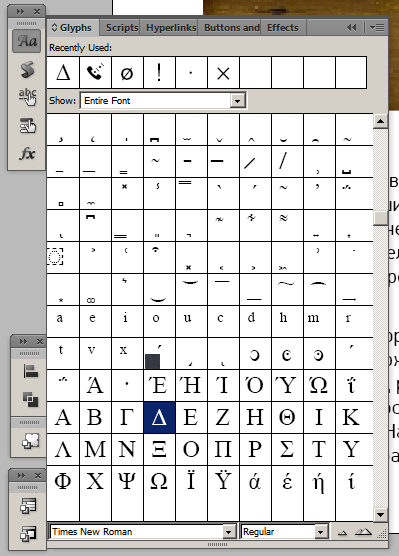Viewport: 399px width, 556px height.
Task: Collapse the Glyphs panel with double-arrow icon
Action: tap(351, 27)
